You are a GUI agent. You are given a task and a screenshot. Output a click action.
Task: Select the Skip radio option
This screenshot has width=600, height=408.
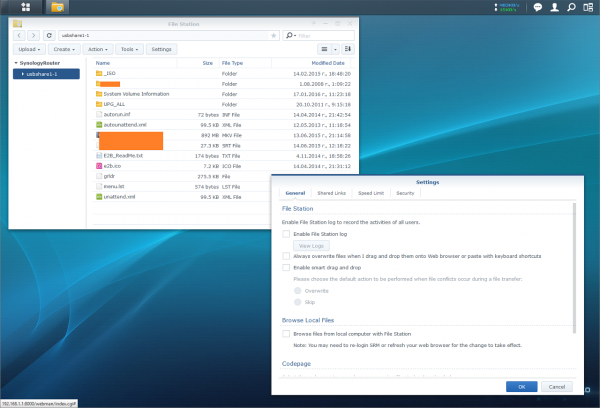(297, 302)
